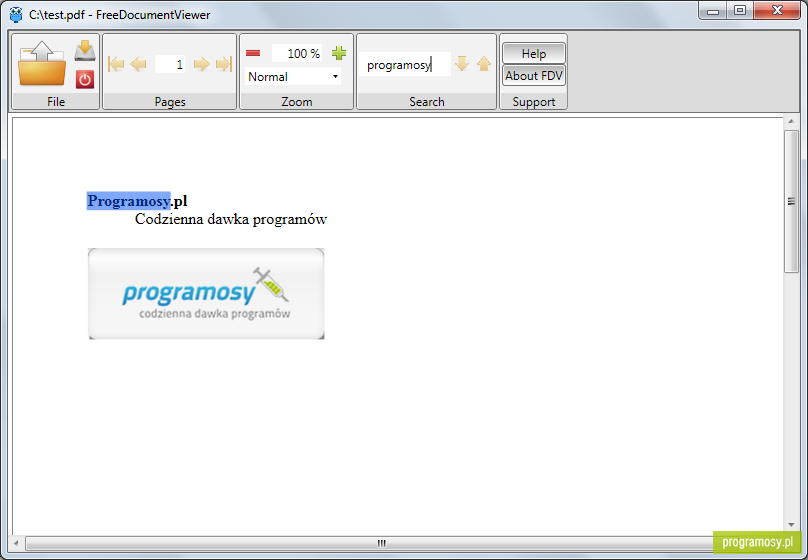This screenshot has width=808, height=560.
Task: Open the Help button
Action: 533,54
